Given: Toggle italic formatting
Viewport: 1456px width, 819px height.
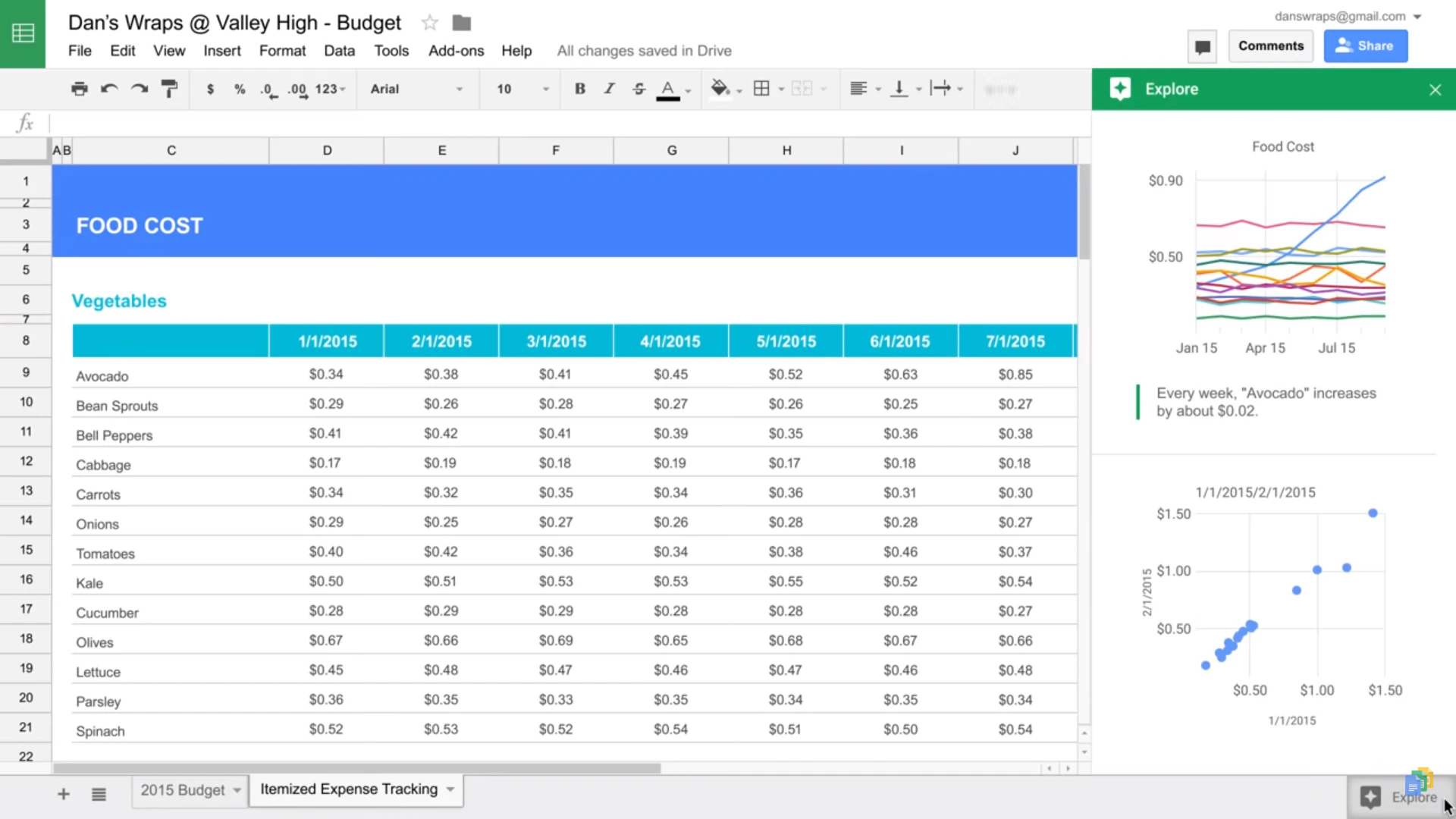Looking at the screenshot, I should (609, 89).
